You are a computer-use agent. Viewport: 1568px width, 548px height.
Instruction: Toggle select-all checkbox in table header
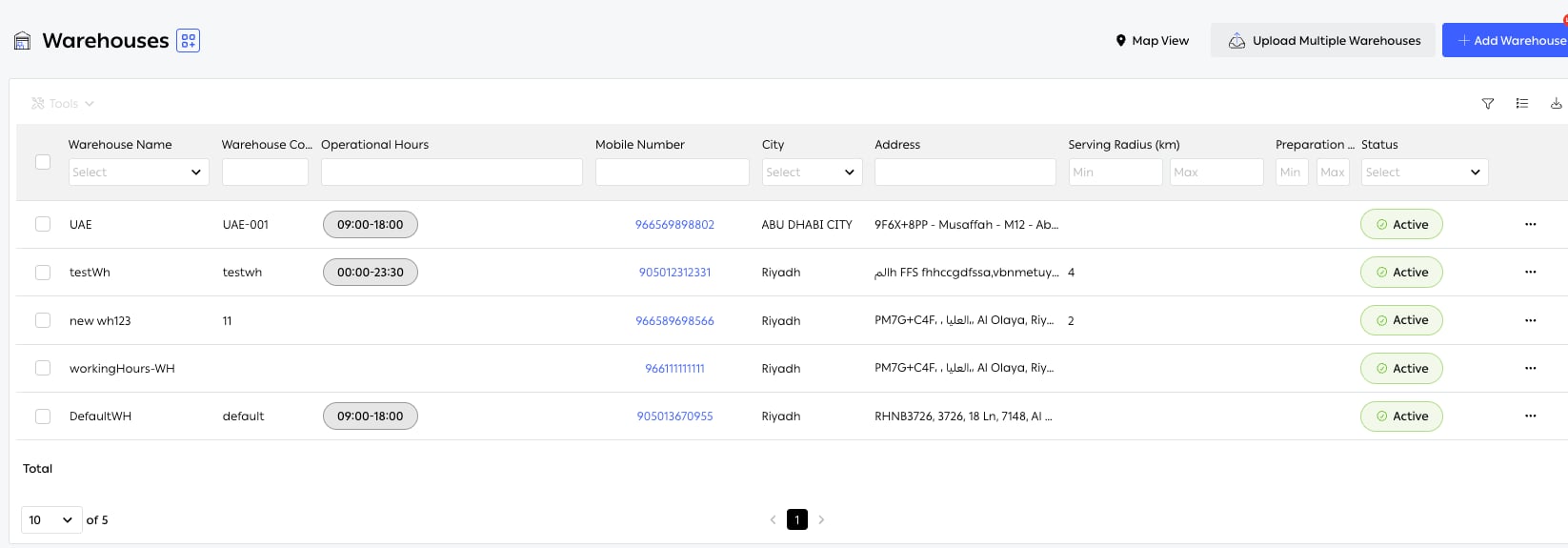click(43, 162)
